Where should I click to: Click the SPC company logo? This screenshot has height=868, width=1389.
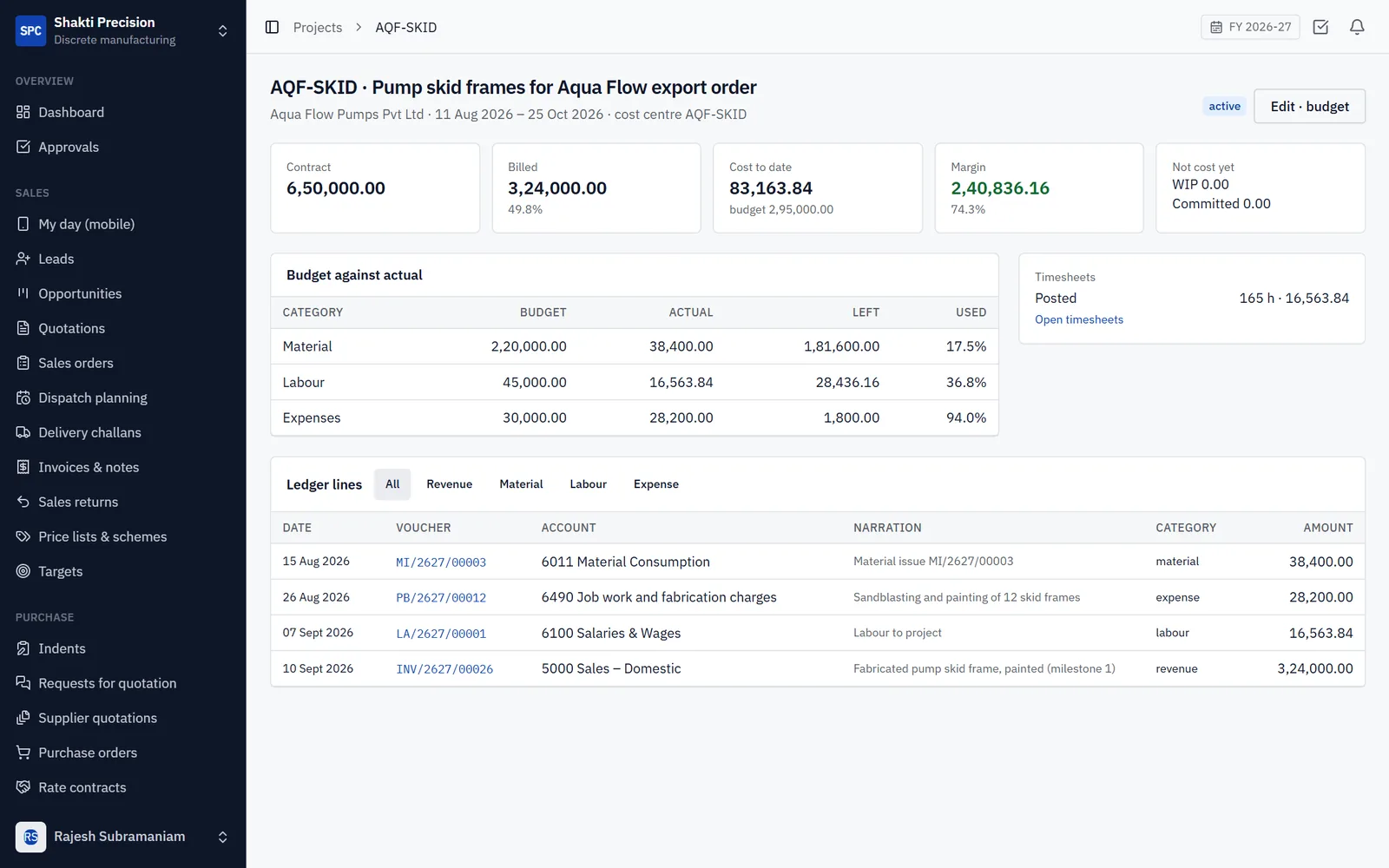pyautogui.click(x=30, y=30)
